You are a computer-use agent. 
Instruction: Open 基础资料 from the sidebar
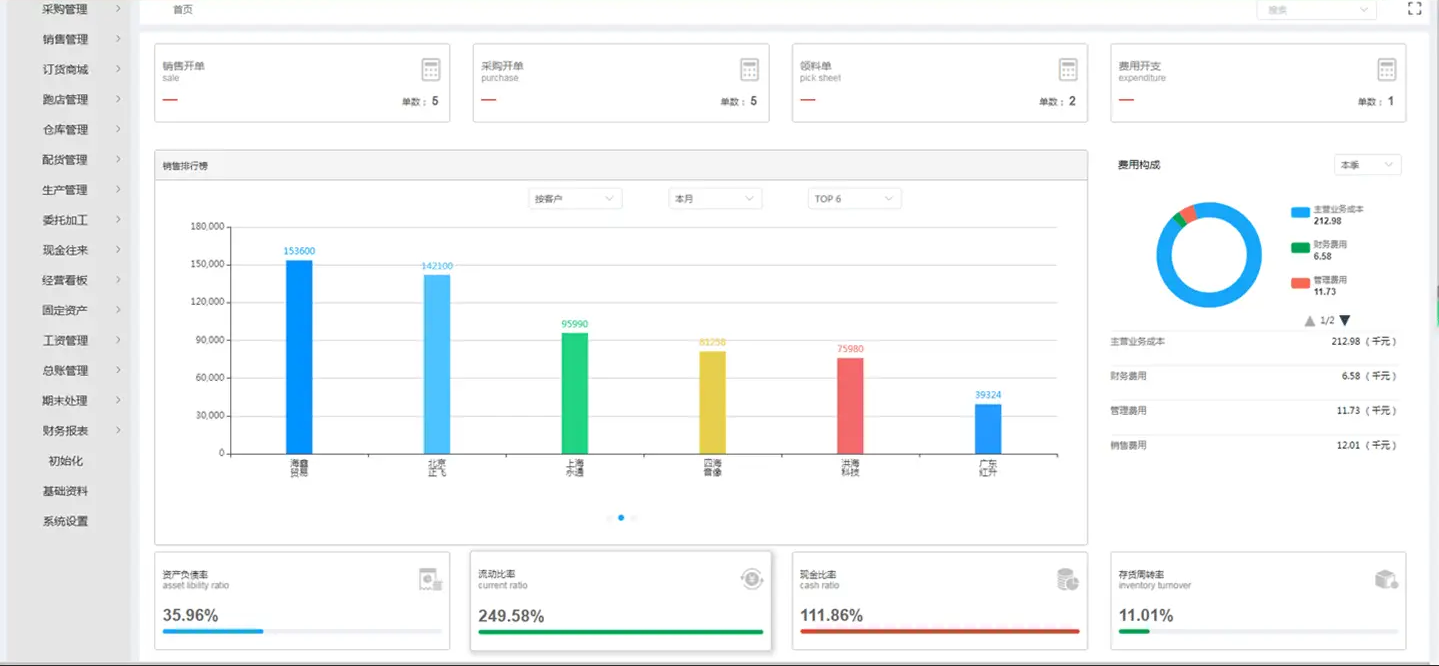coord(65,491)
